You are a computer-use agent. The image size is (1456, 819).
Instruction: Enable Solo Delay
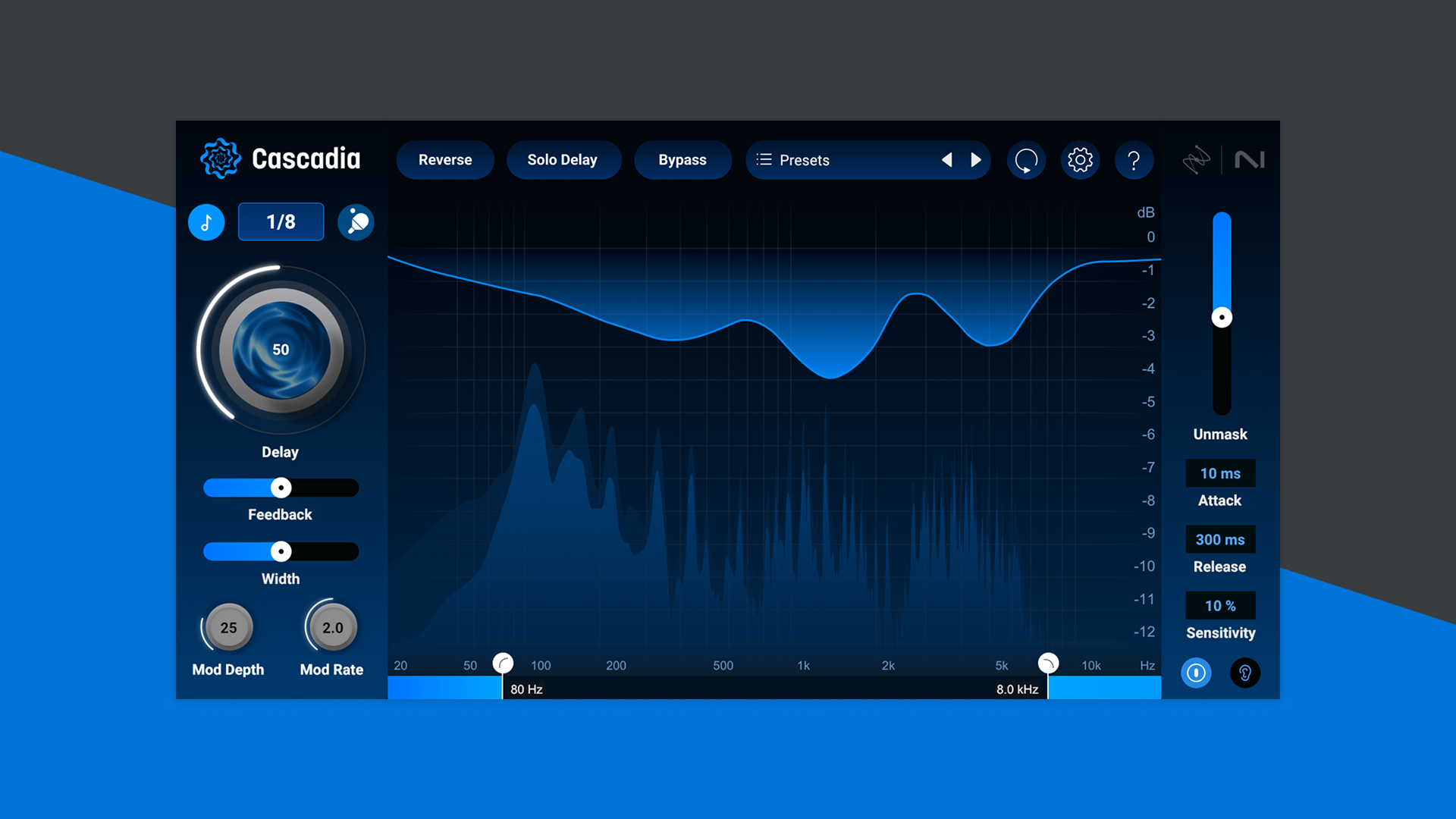click(563, 160)
